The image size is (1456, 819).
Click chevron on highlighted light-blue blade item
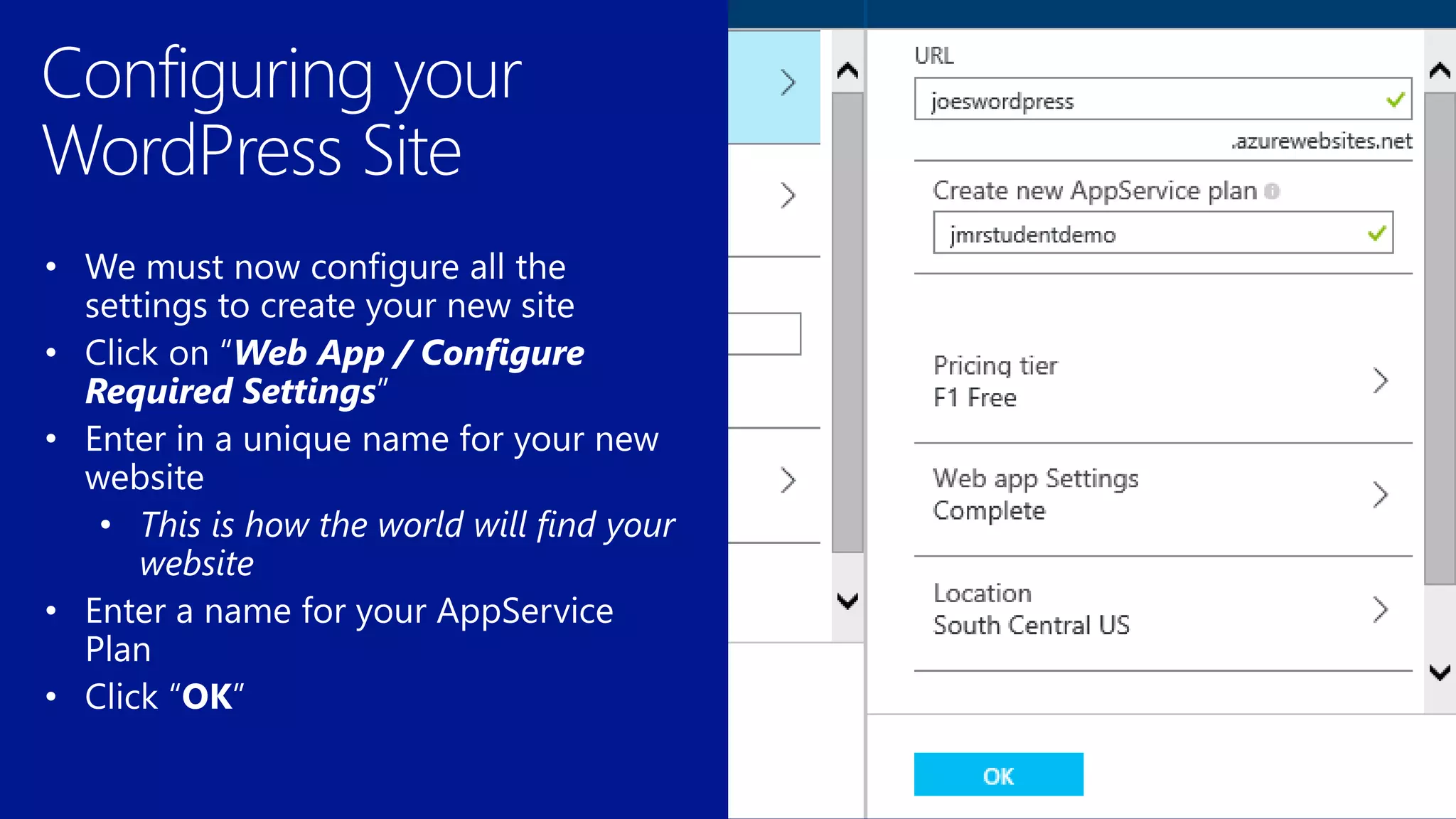pos(788,82)
